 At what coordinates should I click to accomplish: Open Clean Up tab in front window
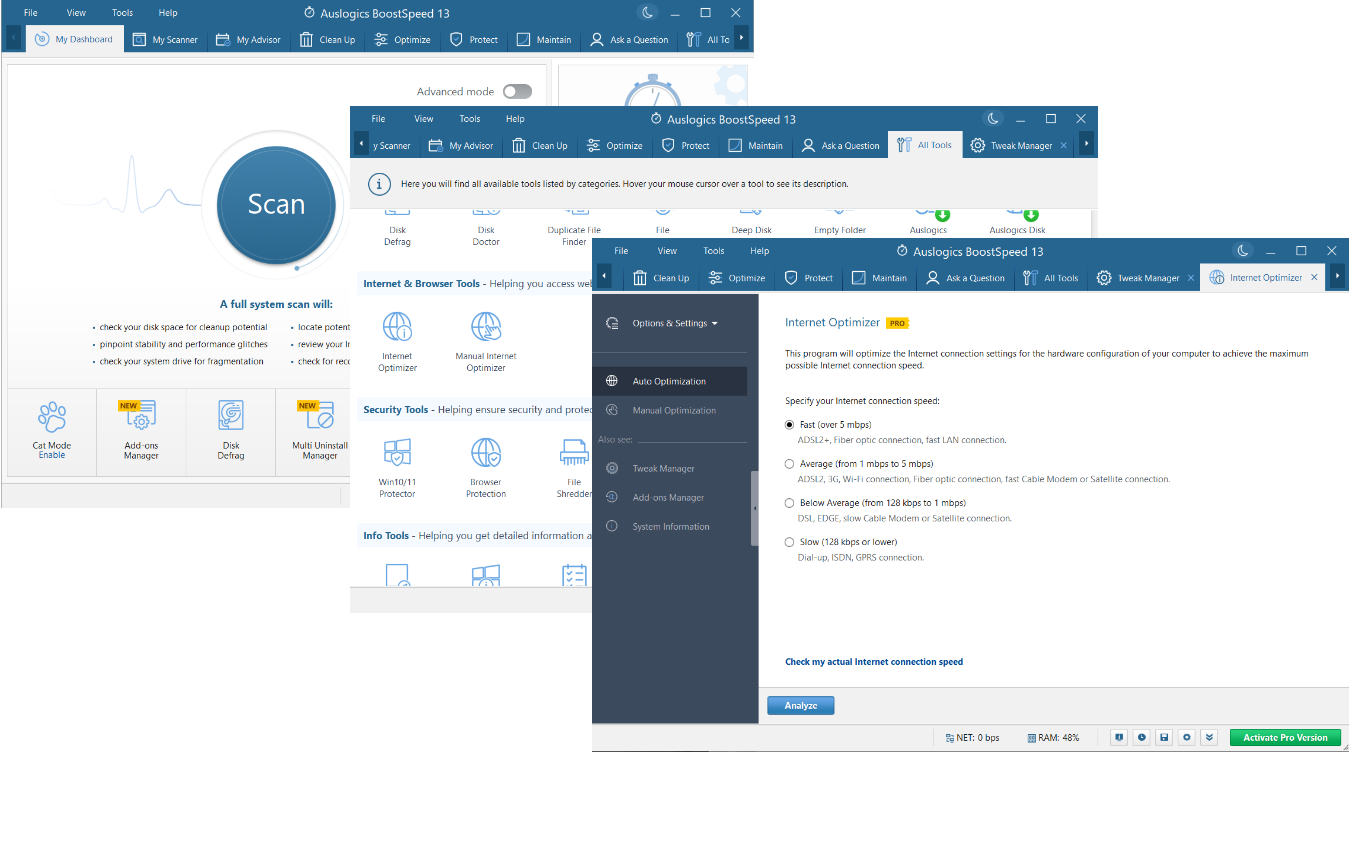661,278
